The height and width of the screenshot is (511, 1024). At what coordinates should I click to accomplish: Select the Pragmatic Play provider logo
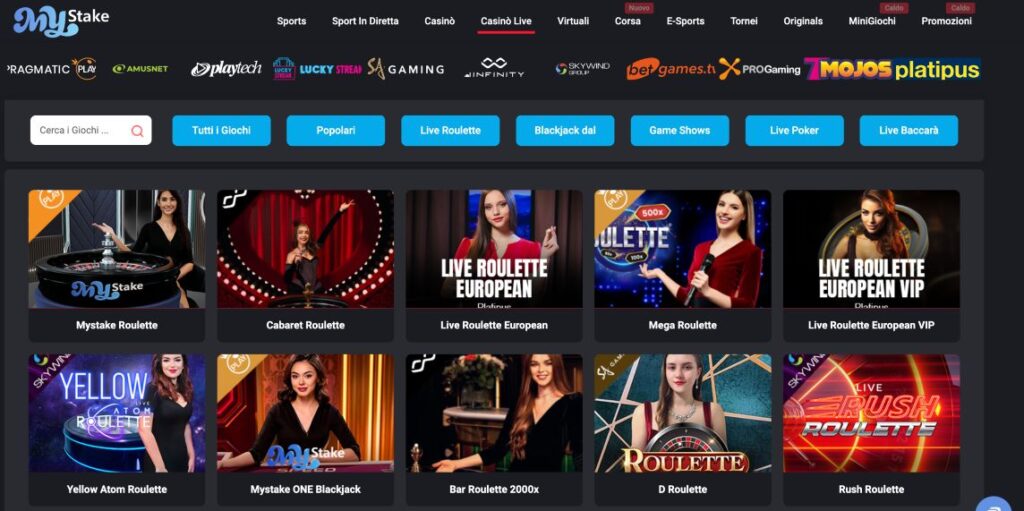pyautogui.click(x=52, y=69)
